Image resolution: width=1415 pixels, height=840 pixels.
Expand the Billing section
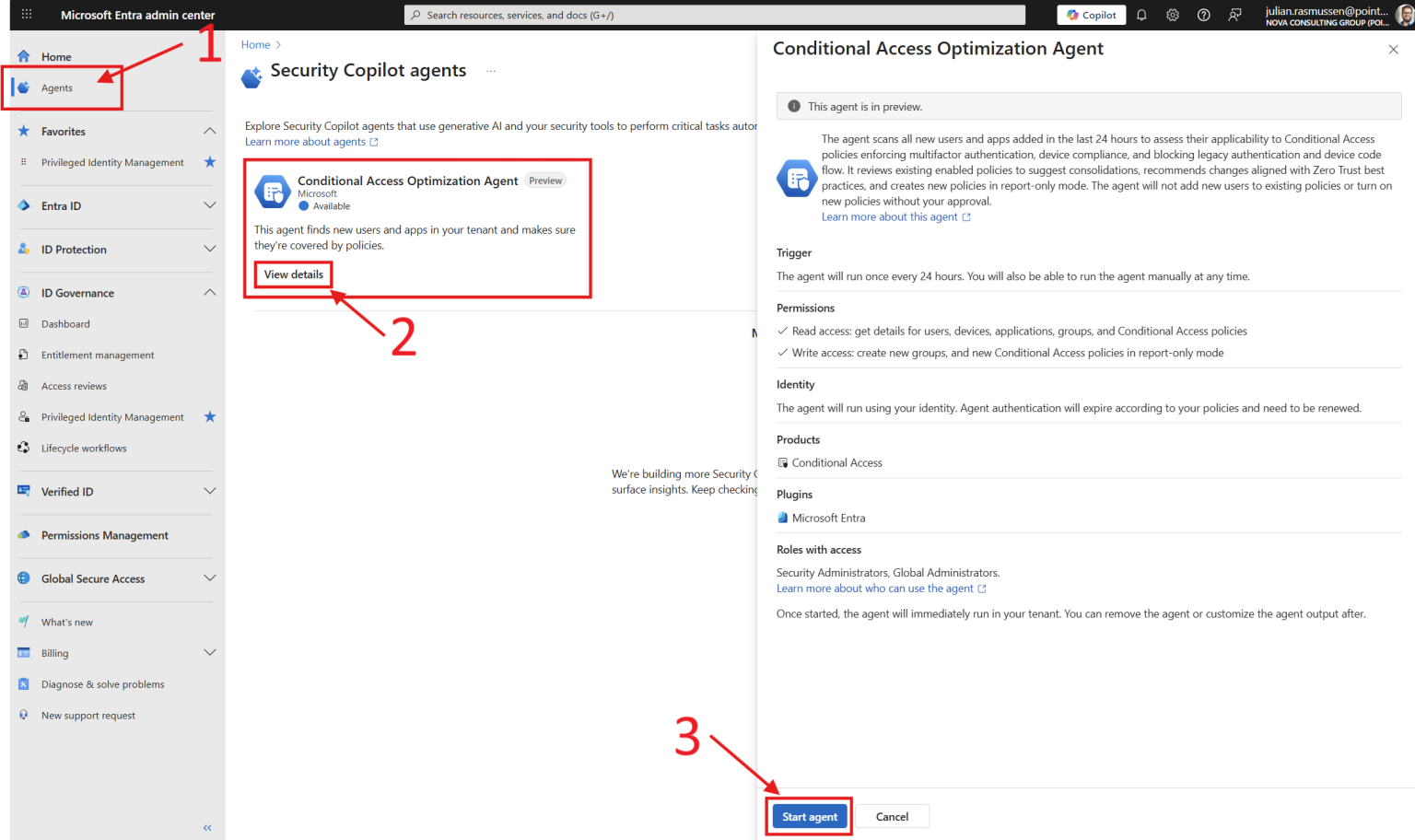(x=210, y=652)
